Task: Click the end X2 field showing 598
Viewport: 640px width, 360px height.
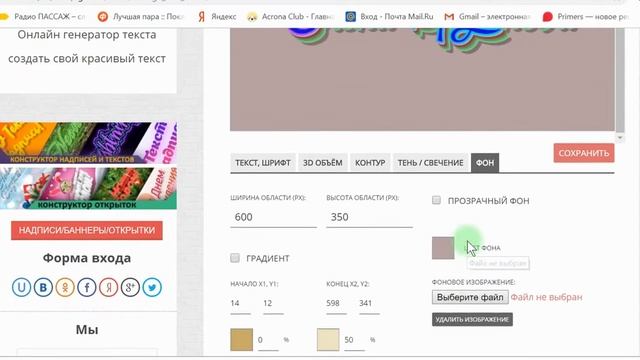Action: 336,304
